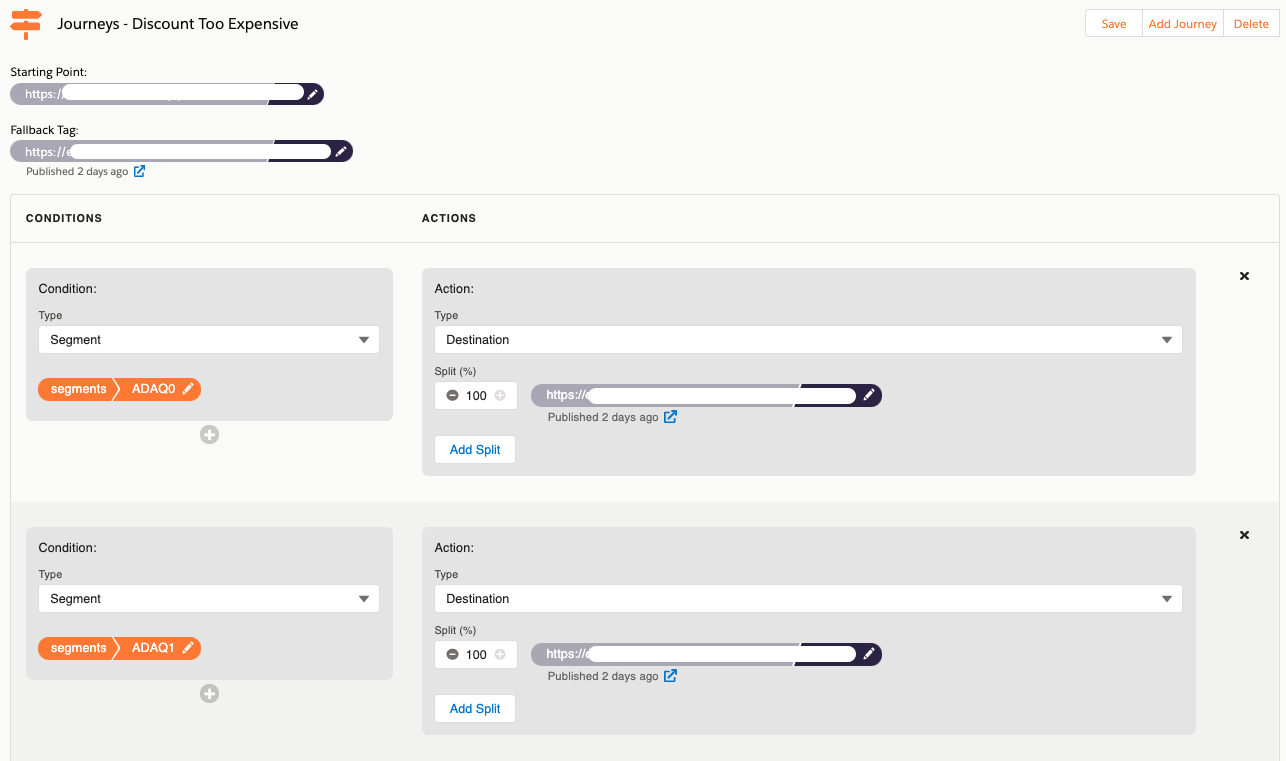Click the split percentage field in second action
1286x761 pixels.
point(476,655)
